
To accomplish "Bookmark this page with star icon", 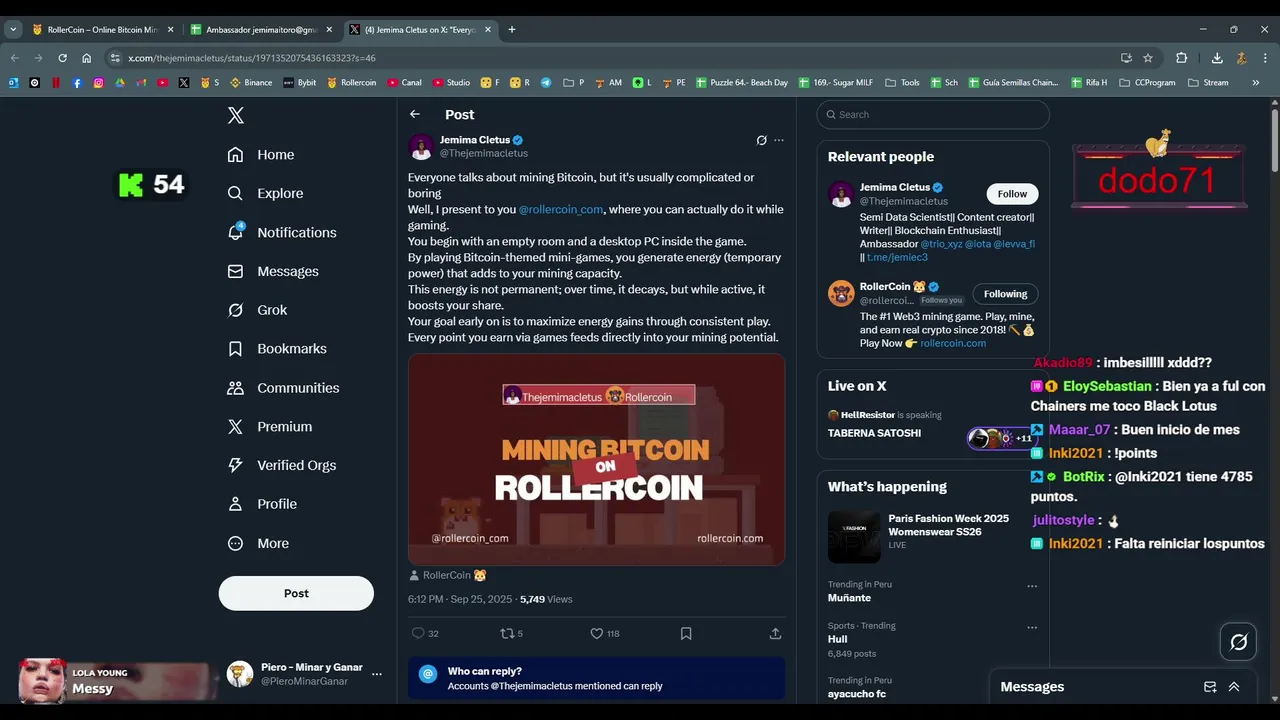I will pyautogui.click(x=1148, y=58).
